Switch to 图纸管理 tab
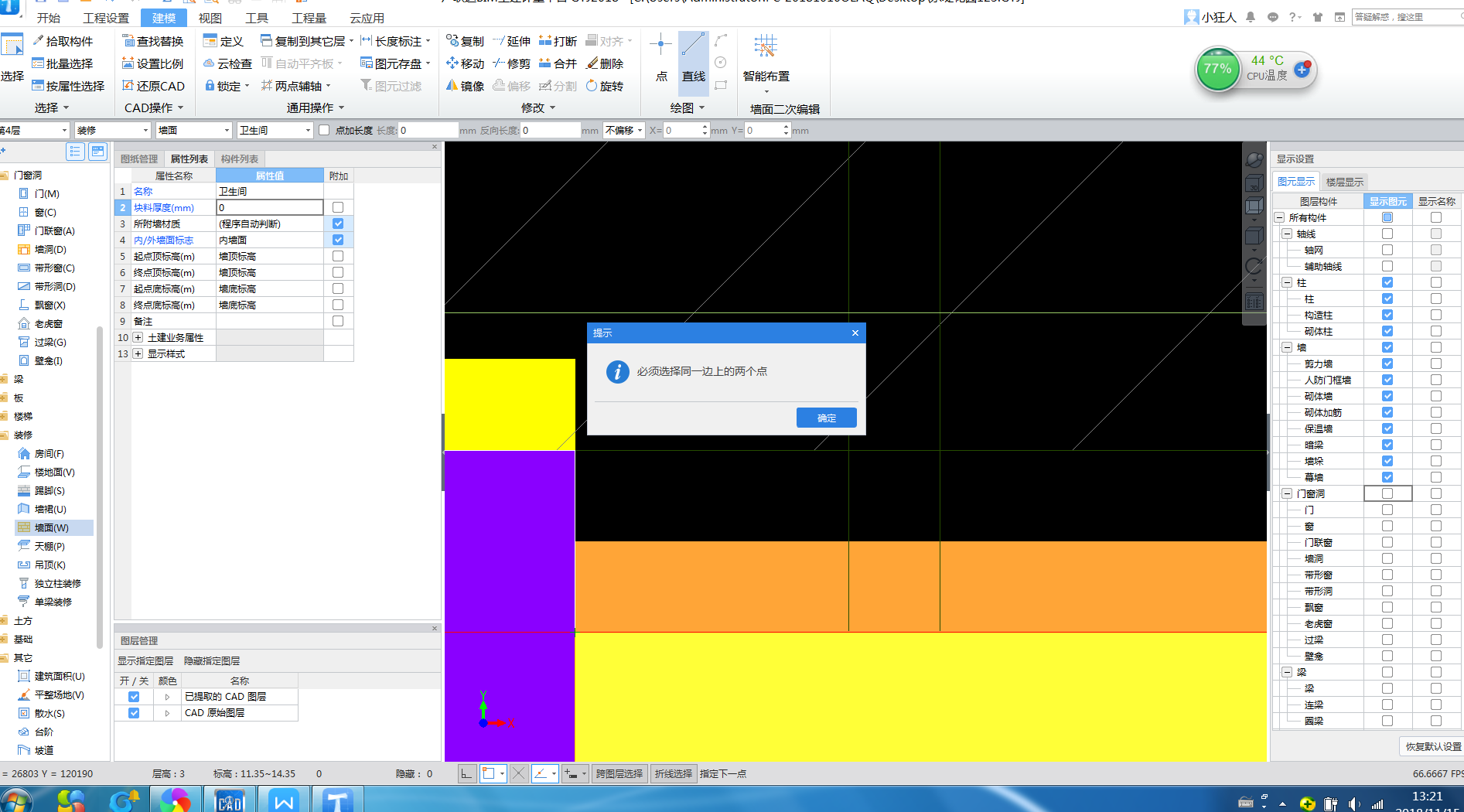1464x812 pixels. click(139, 159)
